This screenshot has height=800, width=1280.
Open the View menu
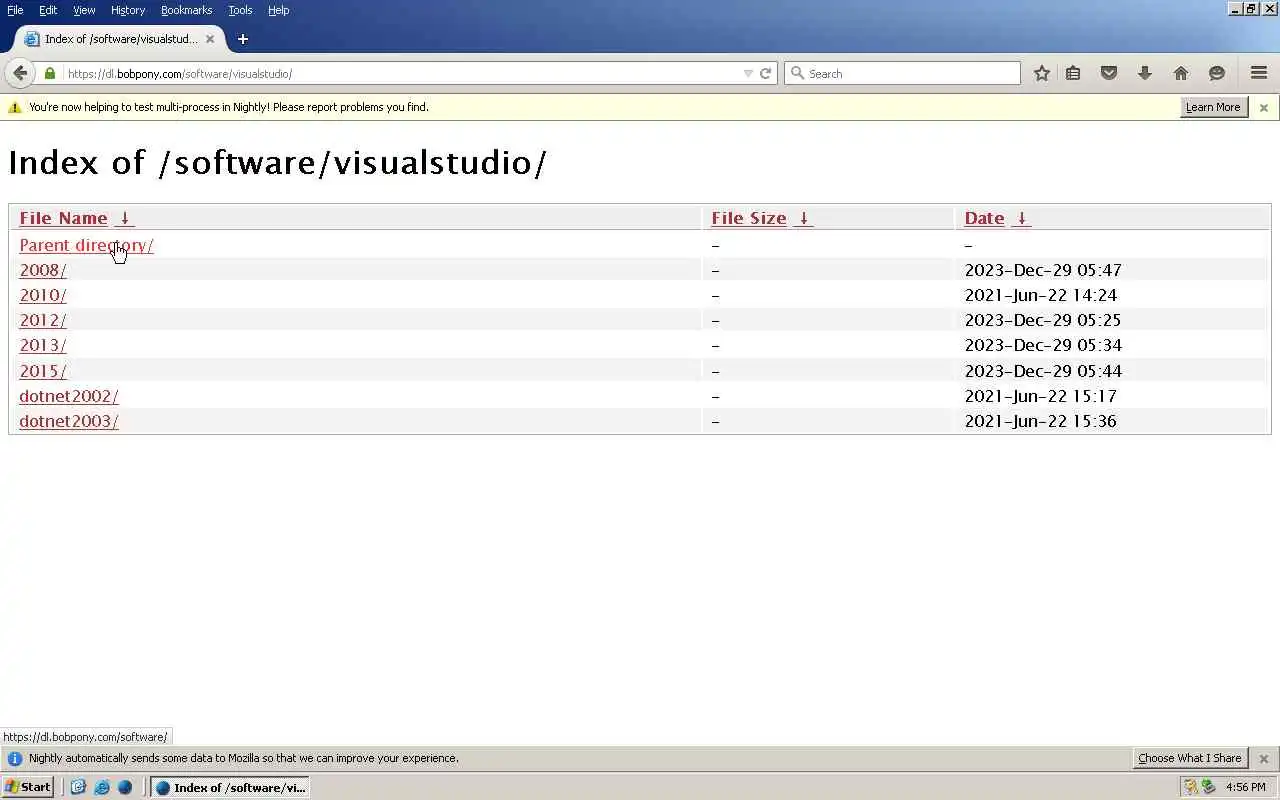click(x=84, y=10)
